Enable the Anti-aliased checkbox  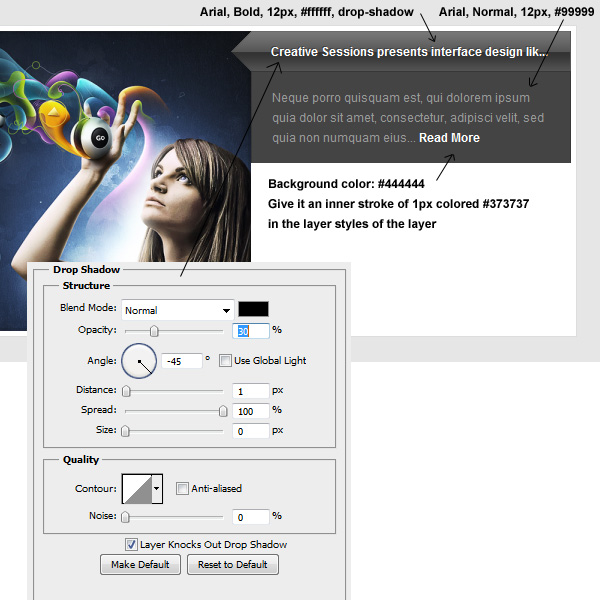point(182,488)
